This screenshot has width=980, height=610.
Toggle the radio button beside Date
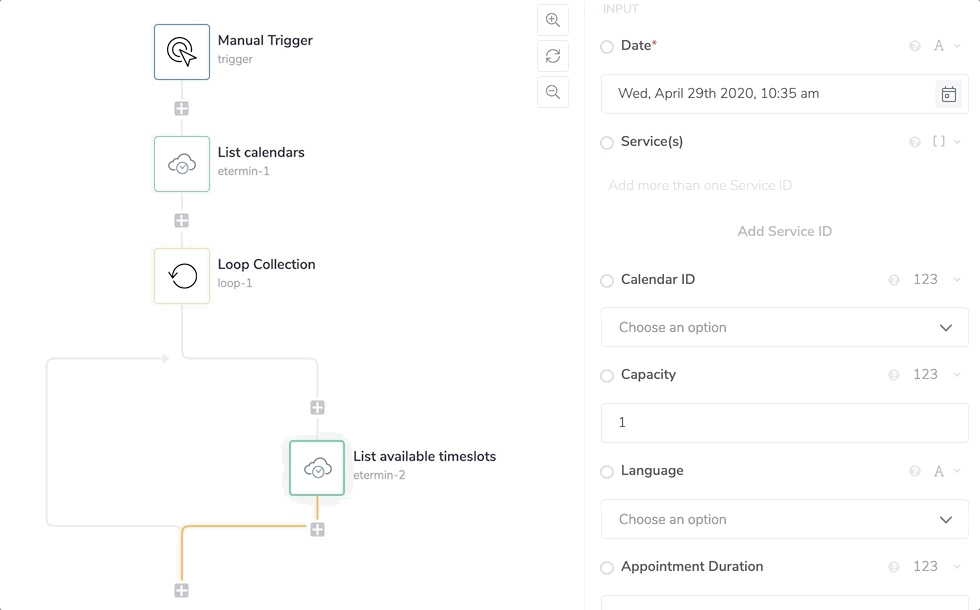(607, 47)
